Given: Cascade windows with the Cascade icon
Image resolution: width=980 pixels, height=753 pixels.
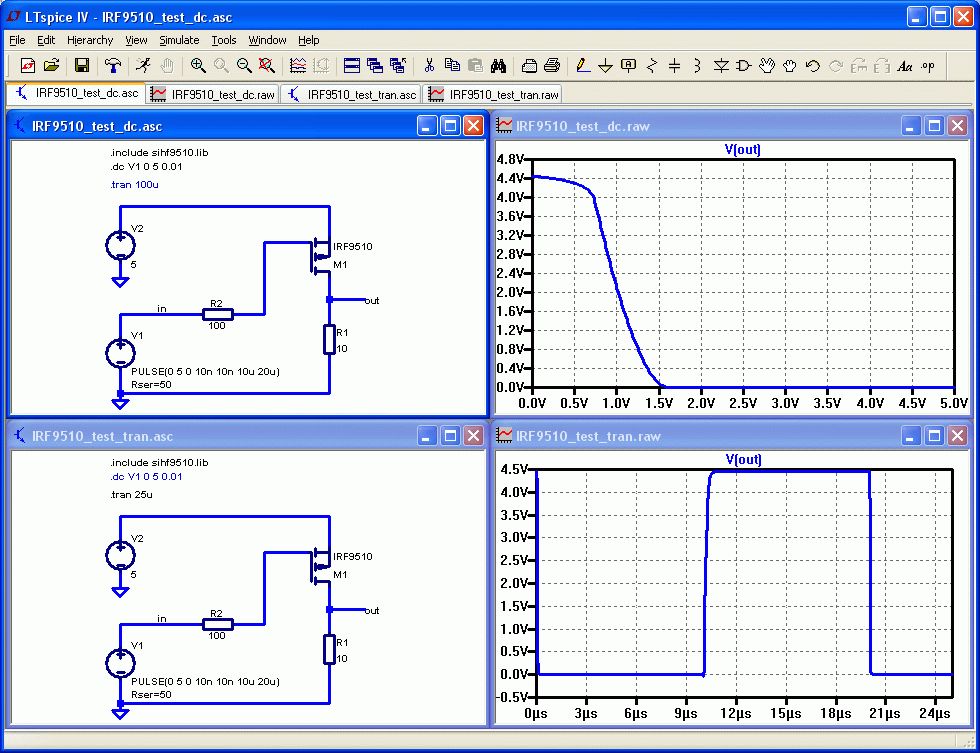Looking at the screenshot, I should (375, 66).
